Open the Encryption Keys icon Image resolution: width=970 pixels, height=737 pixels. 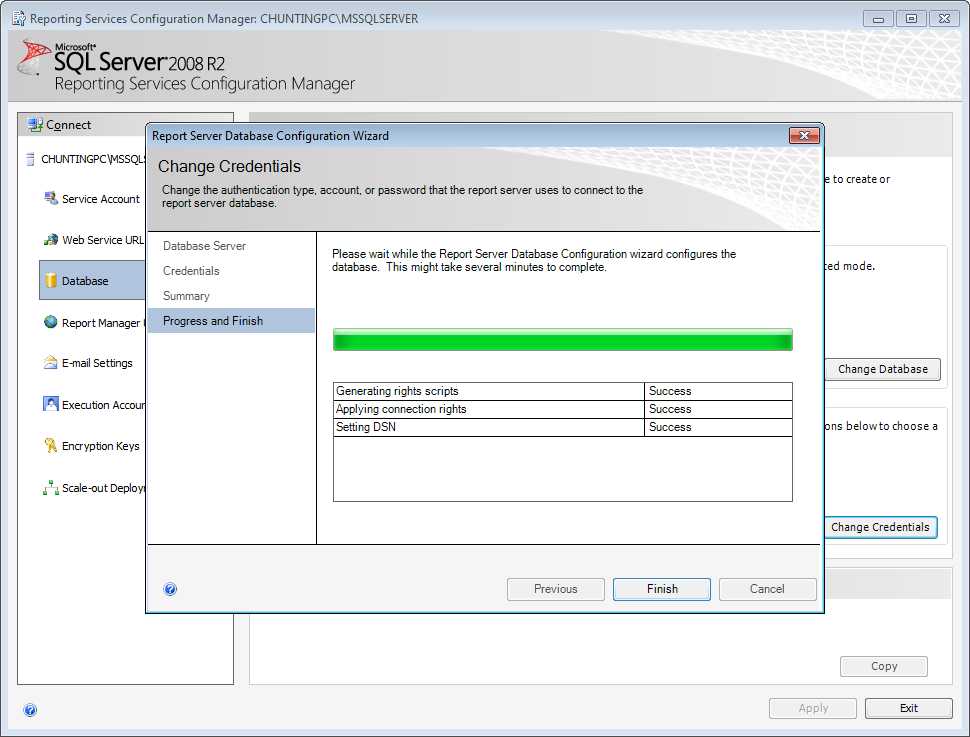click(x=51, y=446)
